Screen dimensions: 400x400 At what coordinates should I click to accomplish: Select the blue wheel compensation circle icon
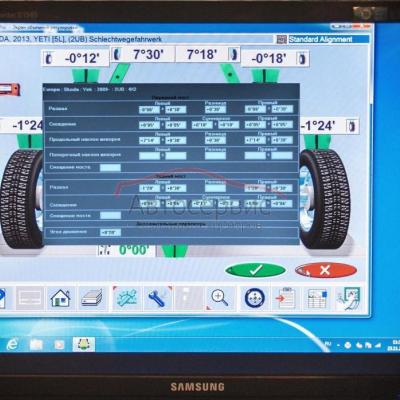(254, 298)
